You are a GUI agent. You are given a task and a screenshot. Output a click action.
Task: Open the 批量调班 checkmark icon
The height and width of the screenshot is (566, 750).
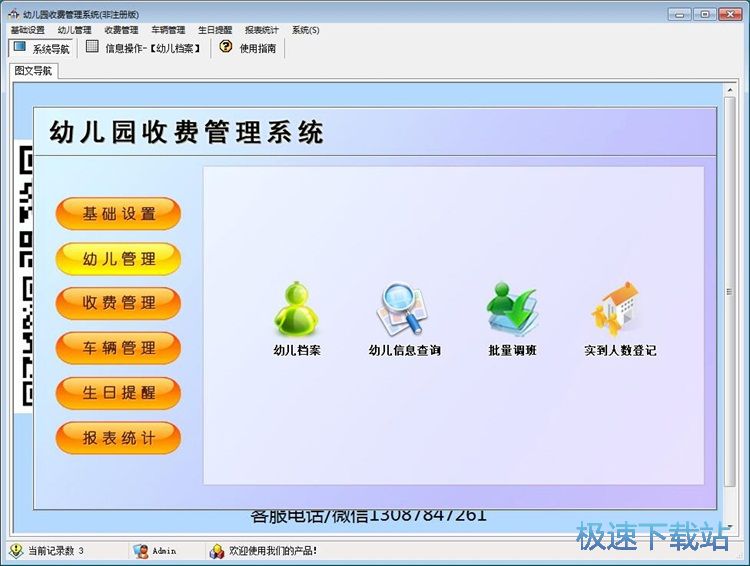[512, 309]
